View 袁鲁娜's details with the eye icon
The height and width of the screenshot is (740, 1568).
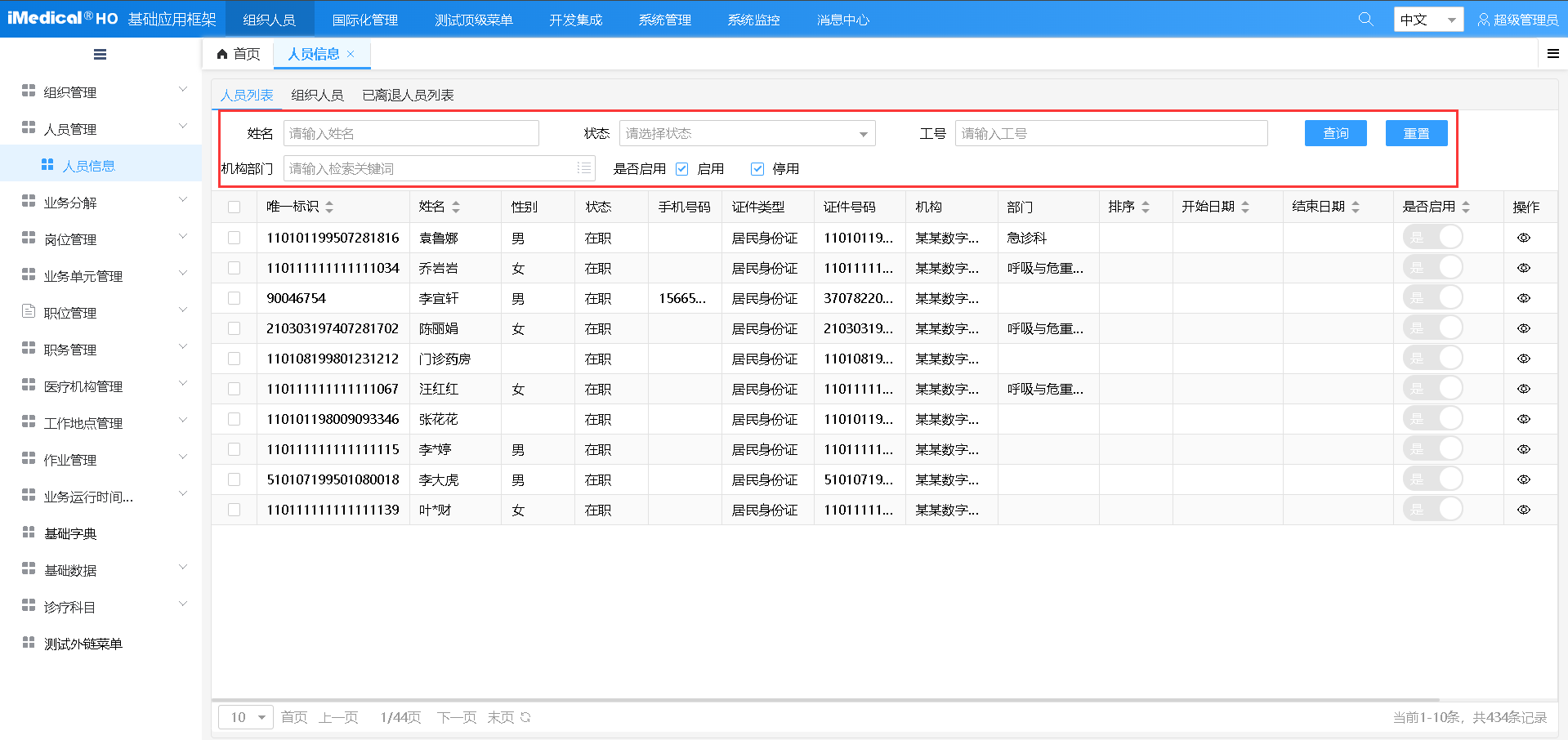point(1524,238)
